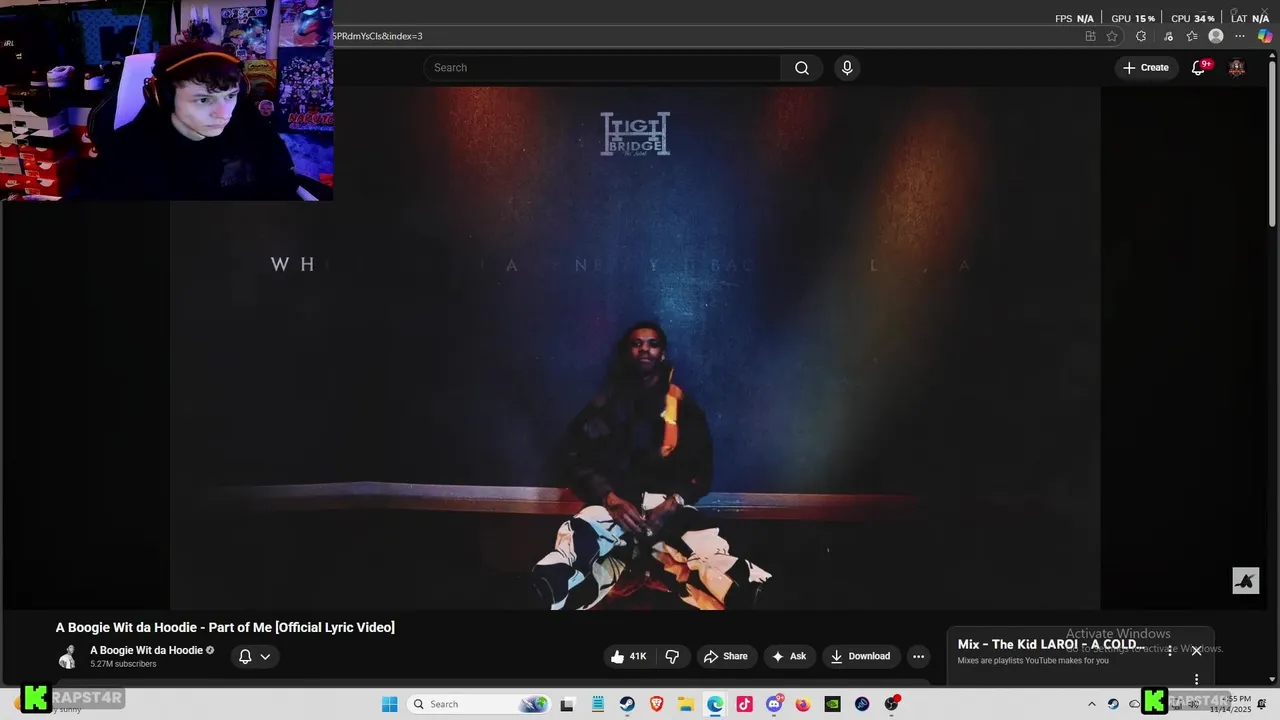The image size is (1280, 720).
Task: Open File Explorer from the taskbar
Action: coord(686,704)
